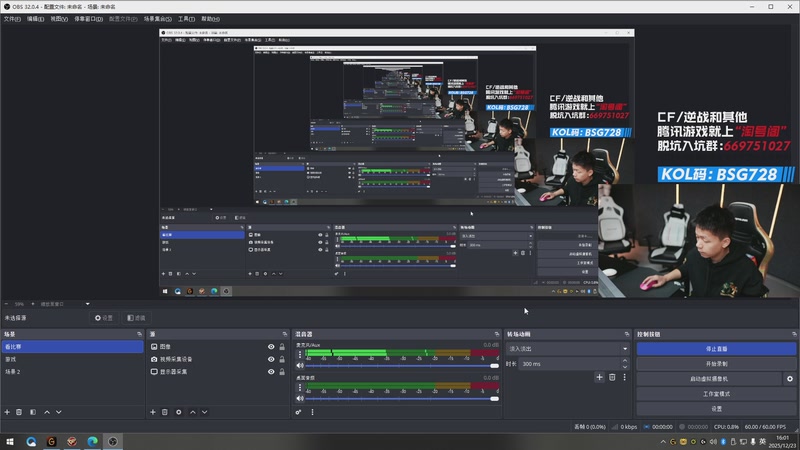Remove the selected source with the trash icon in the 源 panel
800x450 pixels.
(x=165, y=412)
